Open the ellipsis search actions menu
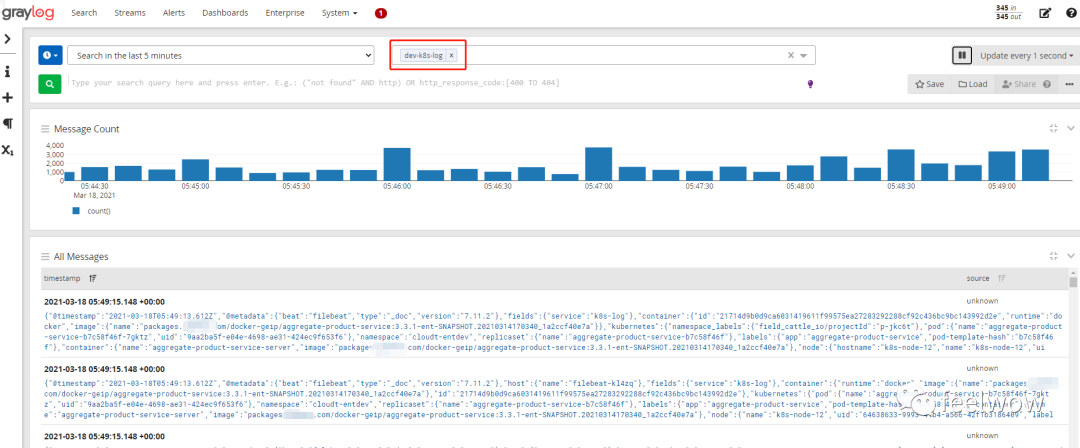Viewport: 1080px width, 448px height. 1069,84
